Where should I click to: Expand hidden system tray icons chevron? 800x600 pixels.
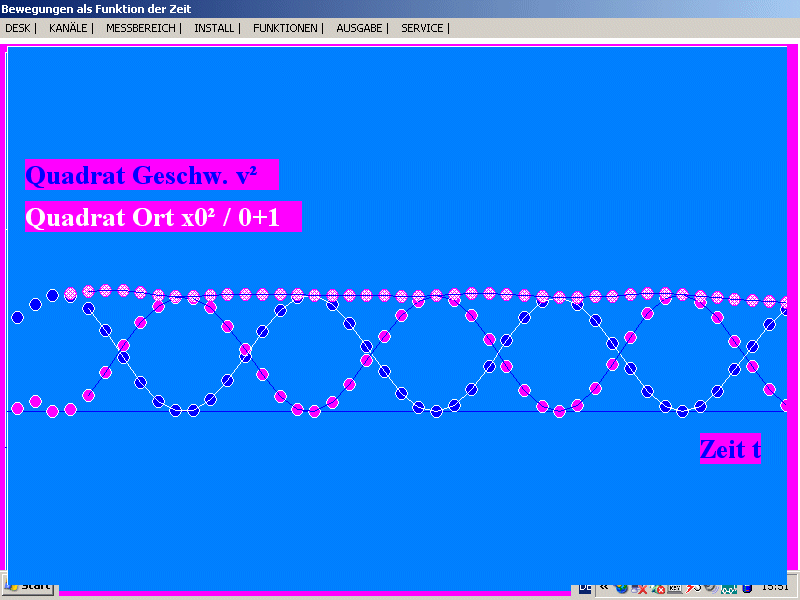[604, 588]
